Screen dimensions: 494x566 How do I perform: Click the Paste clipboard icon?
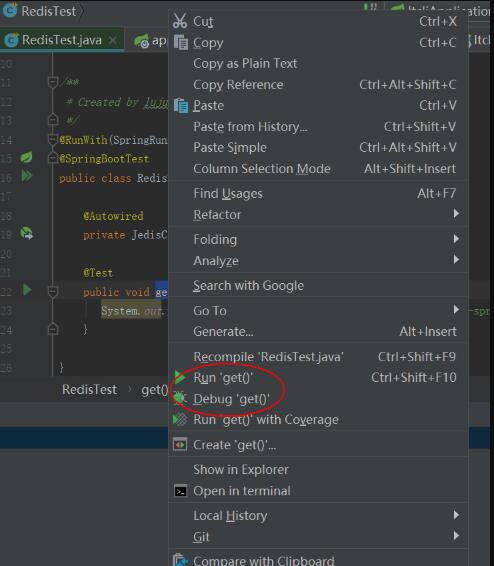[181, 105]
